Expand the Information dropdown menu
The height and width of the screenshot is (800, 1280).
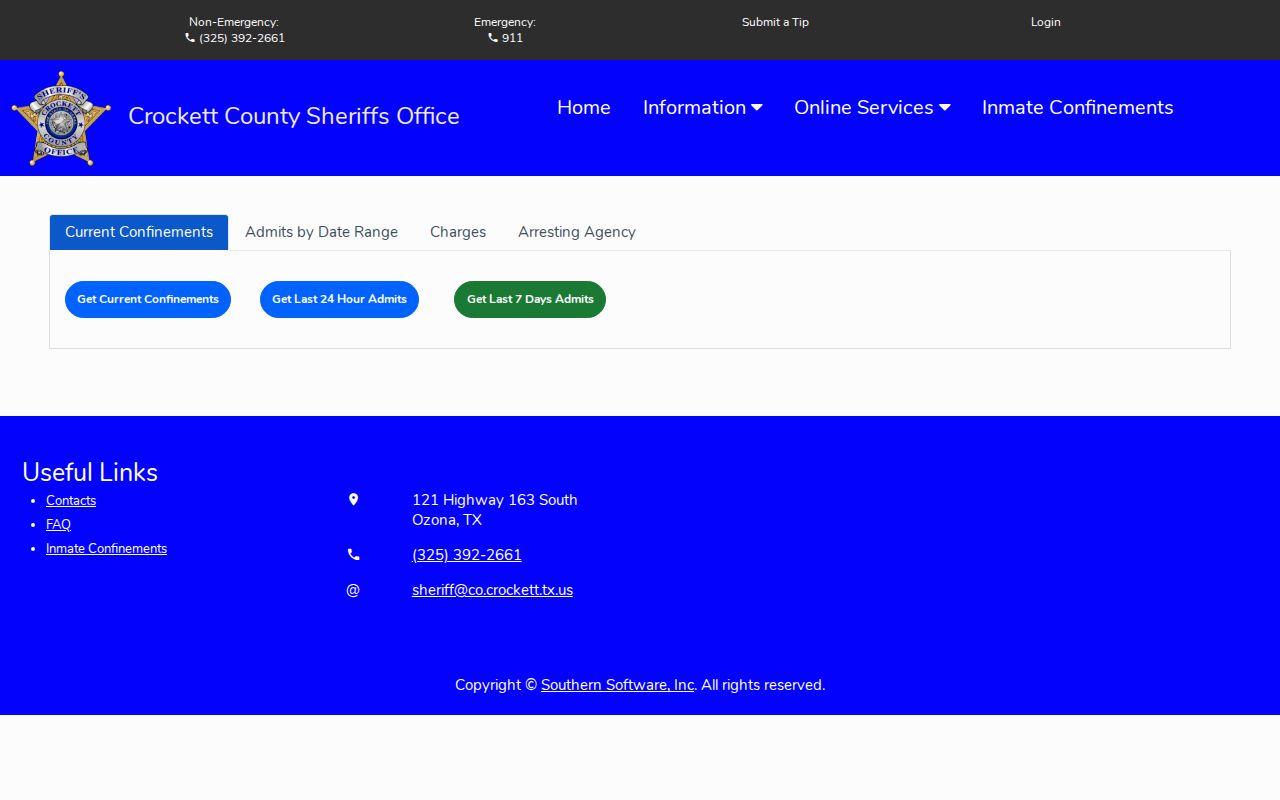point(703,108)
